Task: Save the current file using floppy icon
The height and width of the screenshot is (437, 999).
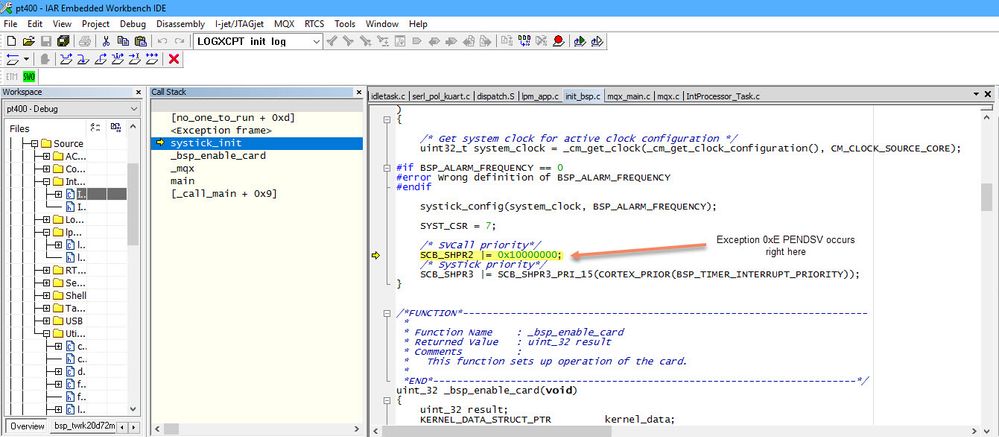Action: pyautogui.click(x=46, y=41)
